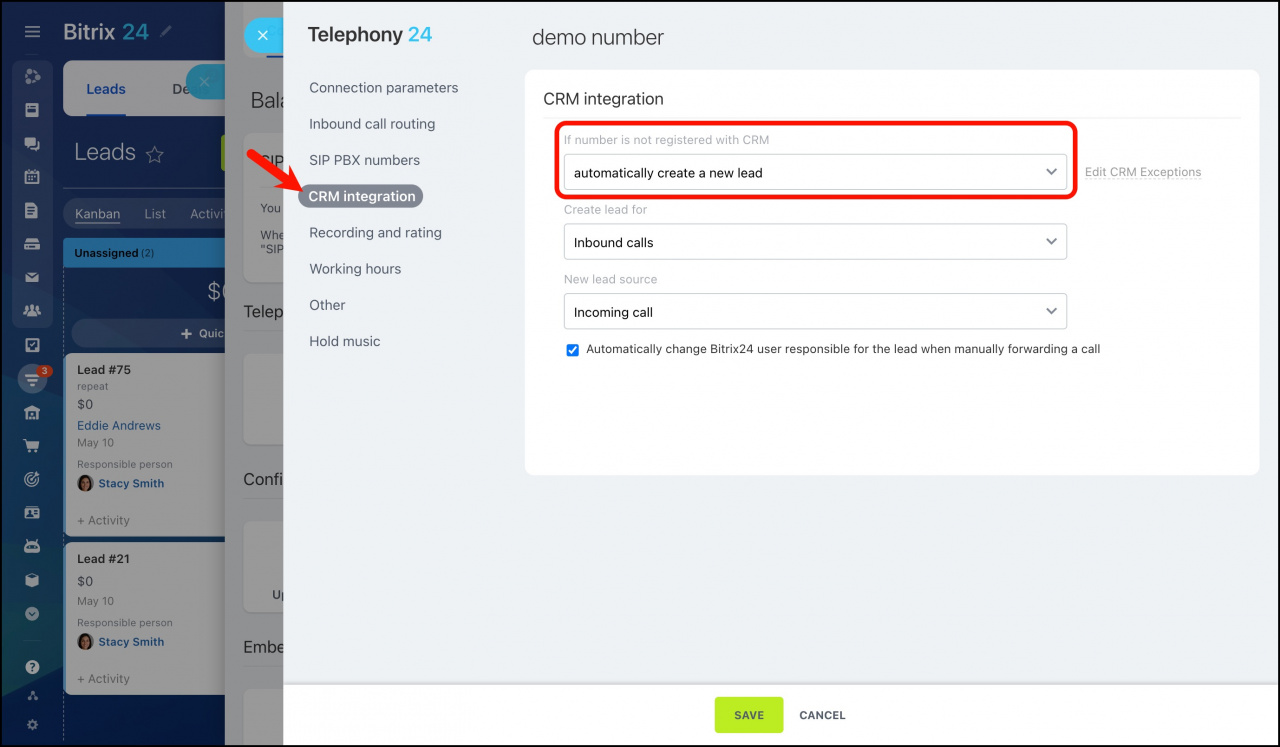1280x747 pixels.
Task: Click the CRM integration panel heading
Action: (x=603, y=99)
